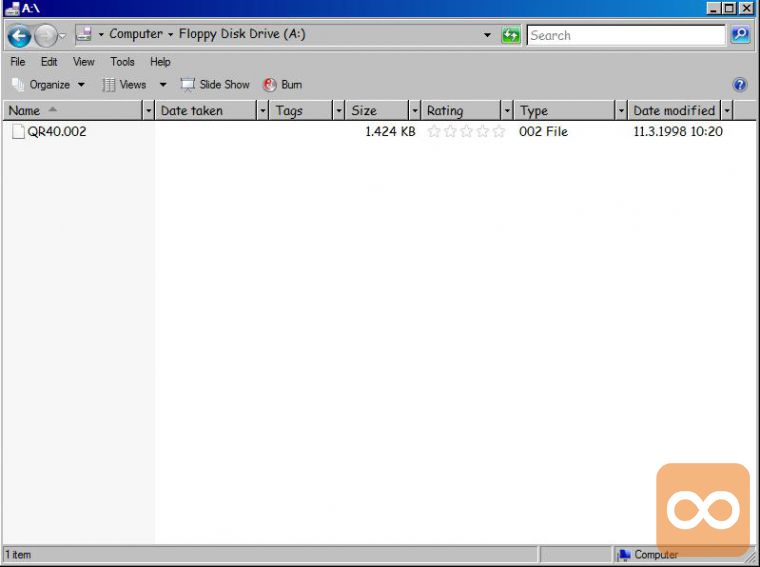Click the Back navigation arrow button
This screenshot has width=760, height=567.
click(19, 36)
